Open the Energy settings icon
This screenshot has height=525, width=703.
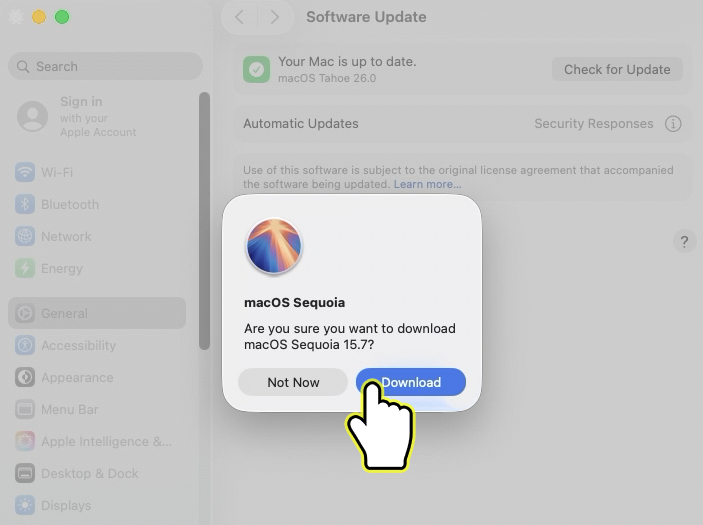(25, 268)
